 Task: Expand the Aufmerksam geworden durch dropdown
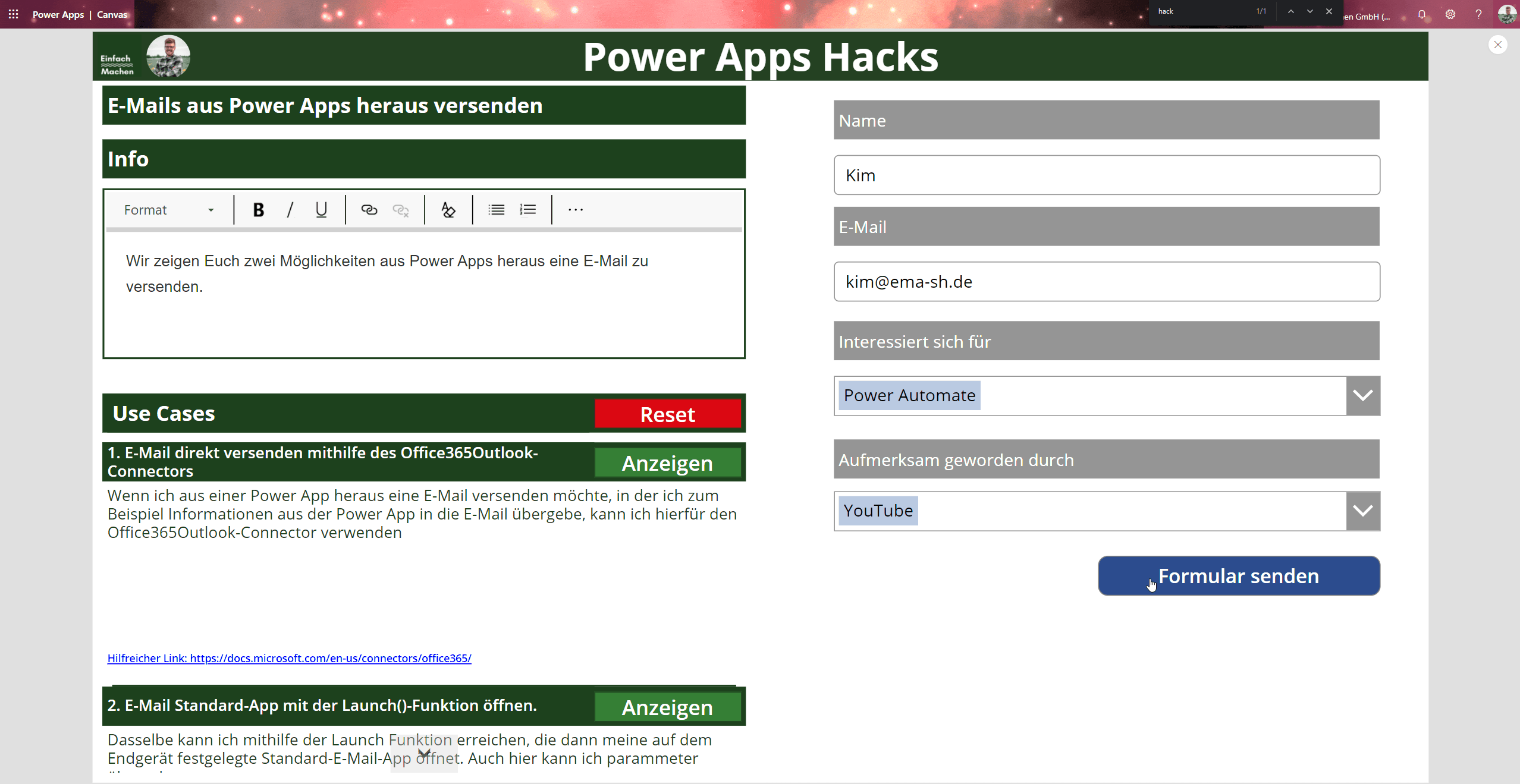[x=1363, y=511]
